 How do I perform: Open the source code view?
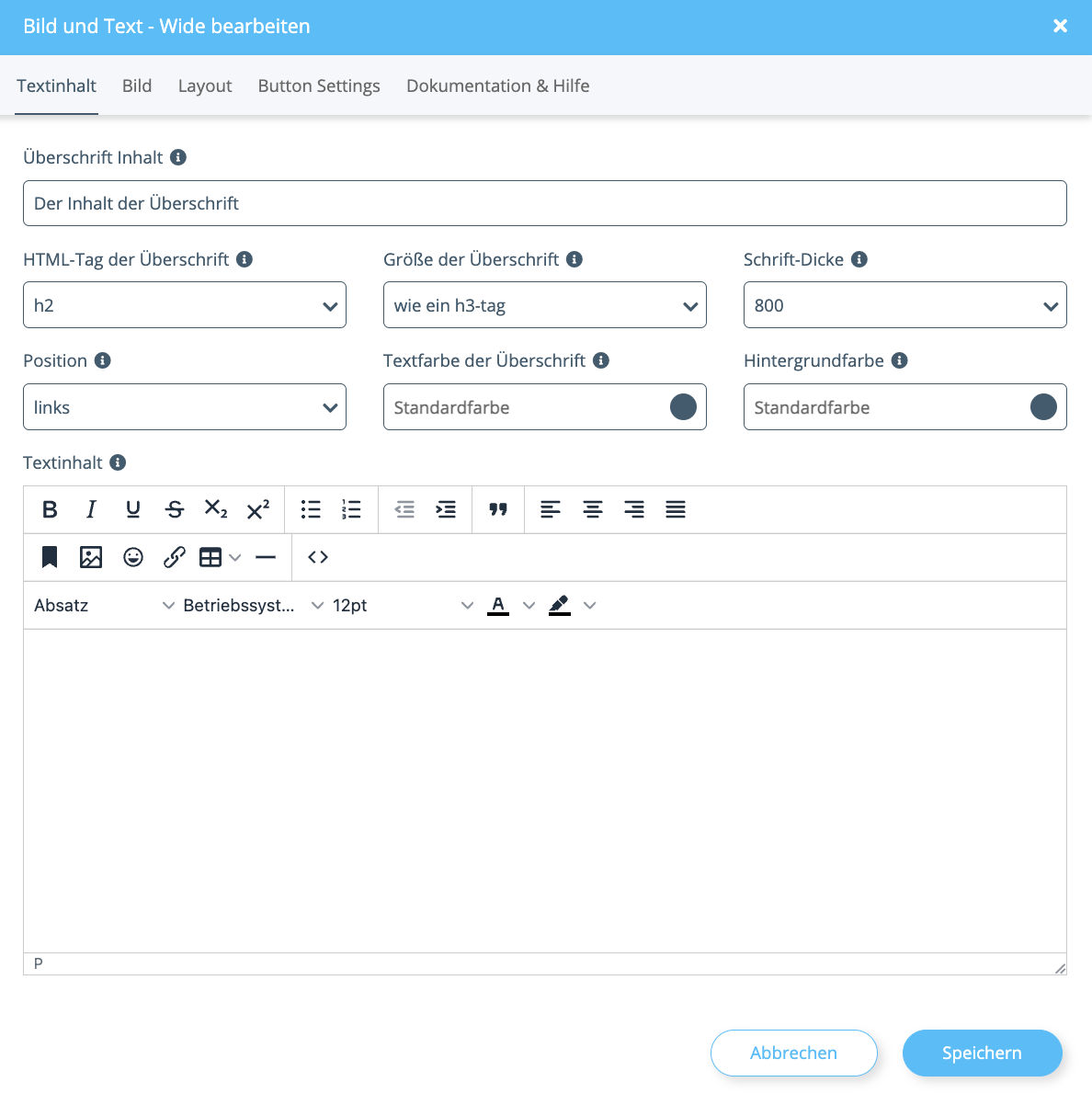[318, 557]
